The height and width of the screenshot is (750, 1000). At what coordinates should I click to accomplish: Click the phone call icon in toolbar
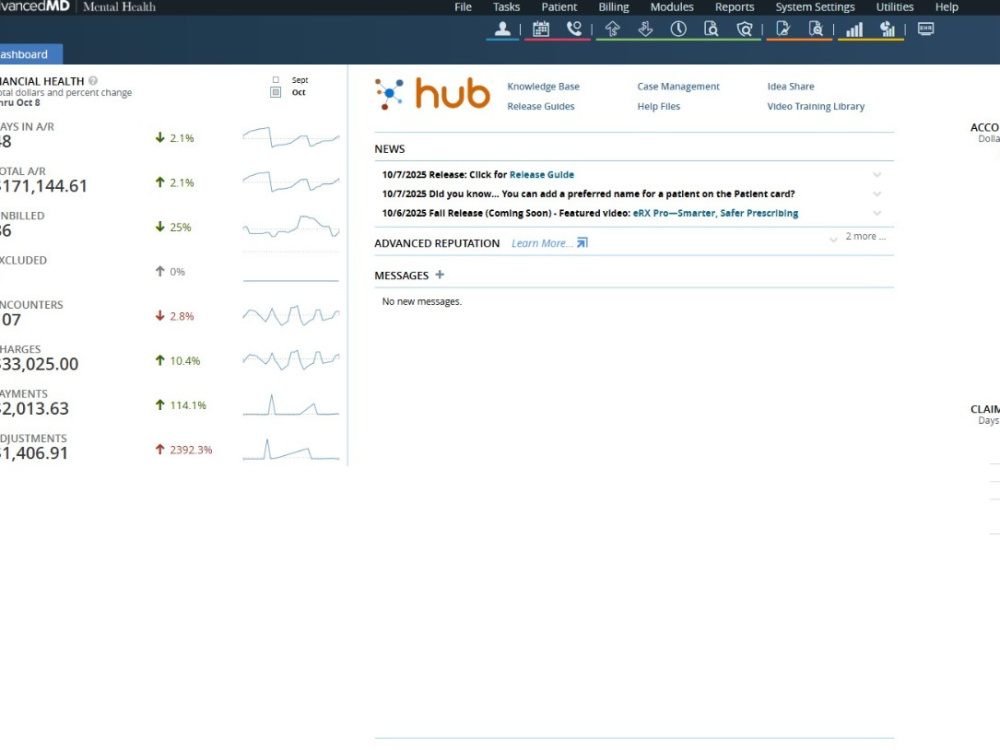click(x=574, y=29)
